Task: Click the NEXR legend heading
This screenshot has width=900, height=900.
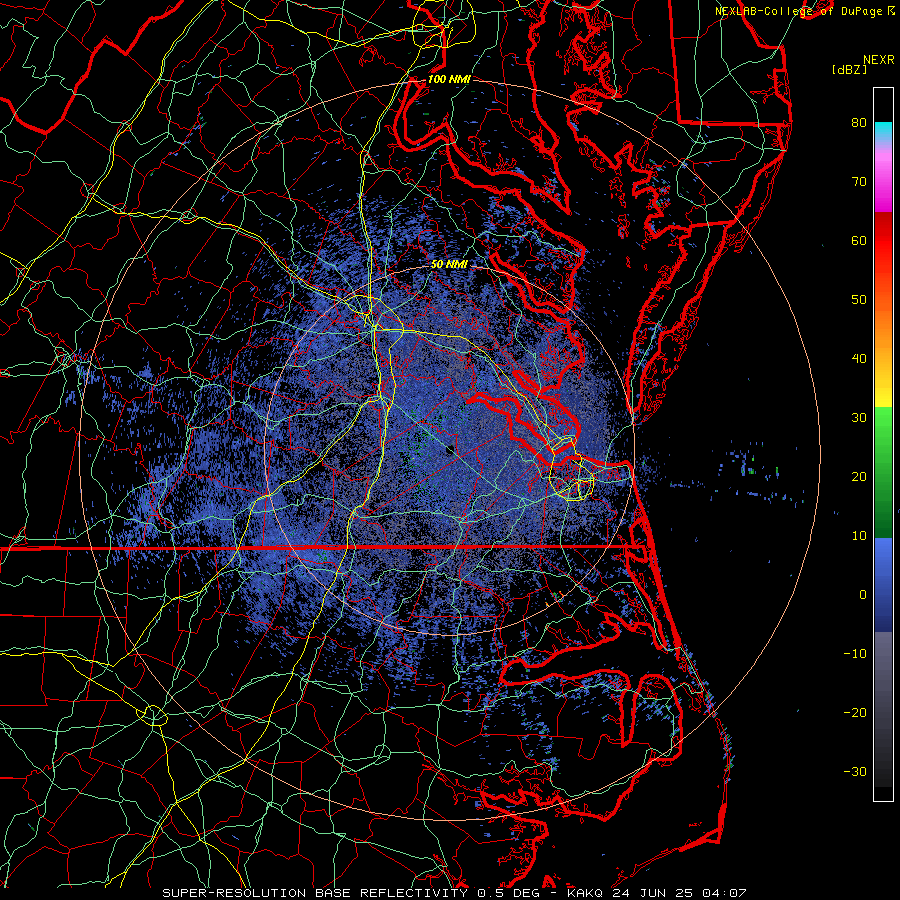Action: tap(879, 59)
